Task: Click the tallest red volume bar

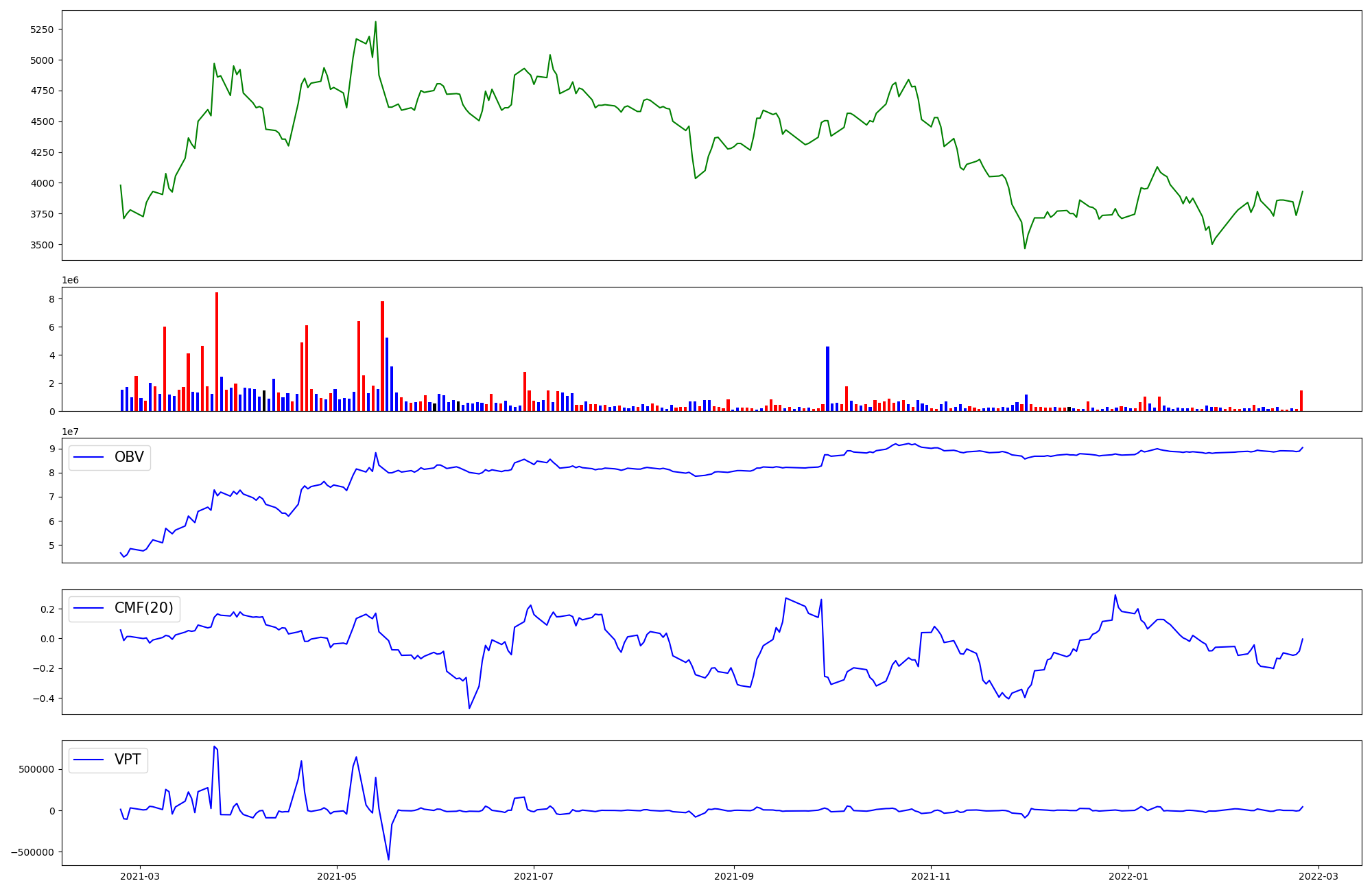Action: coord(217,350)
